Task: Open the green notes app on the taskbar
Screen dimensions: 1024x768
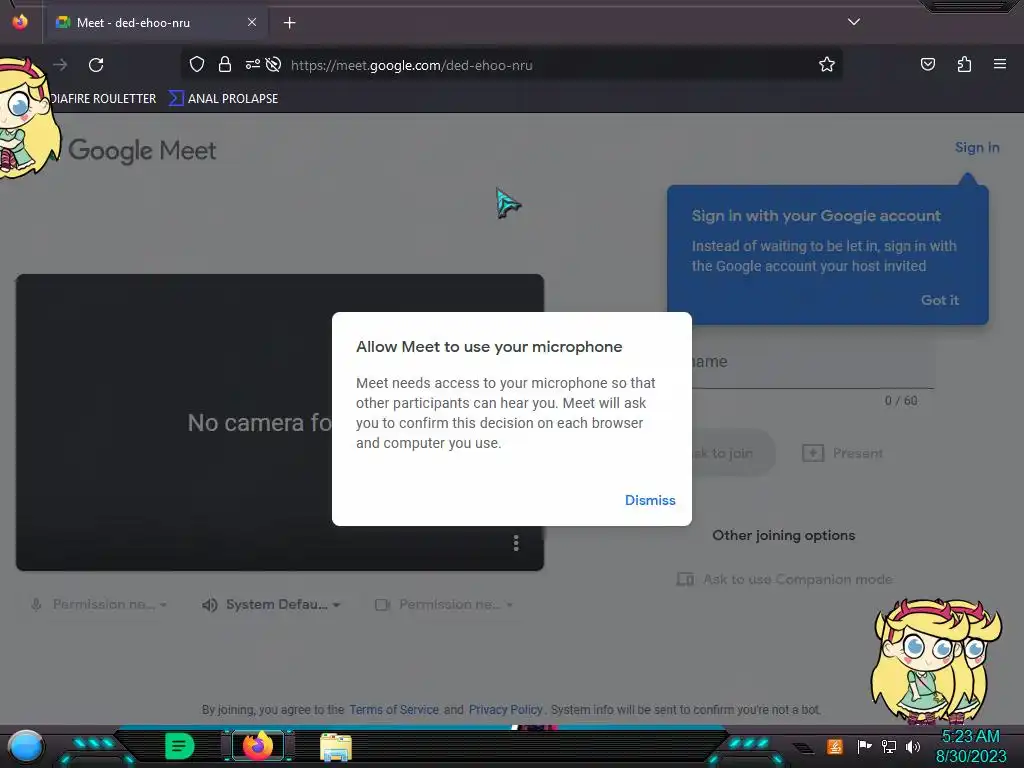Action: pyautogui.click(x=179, y=746)
